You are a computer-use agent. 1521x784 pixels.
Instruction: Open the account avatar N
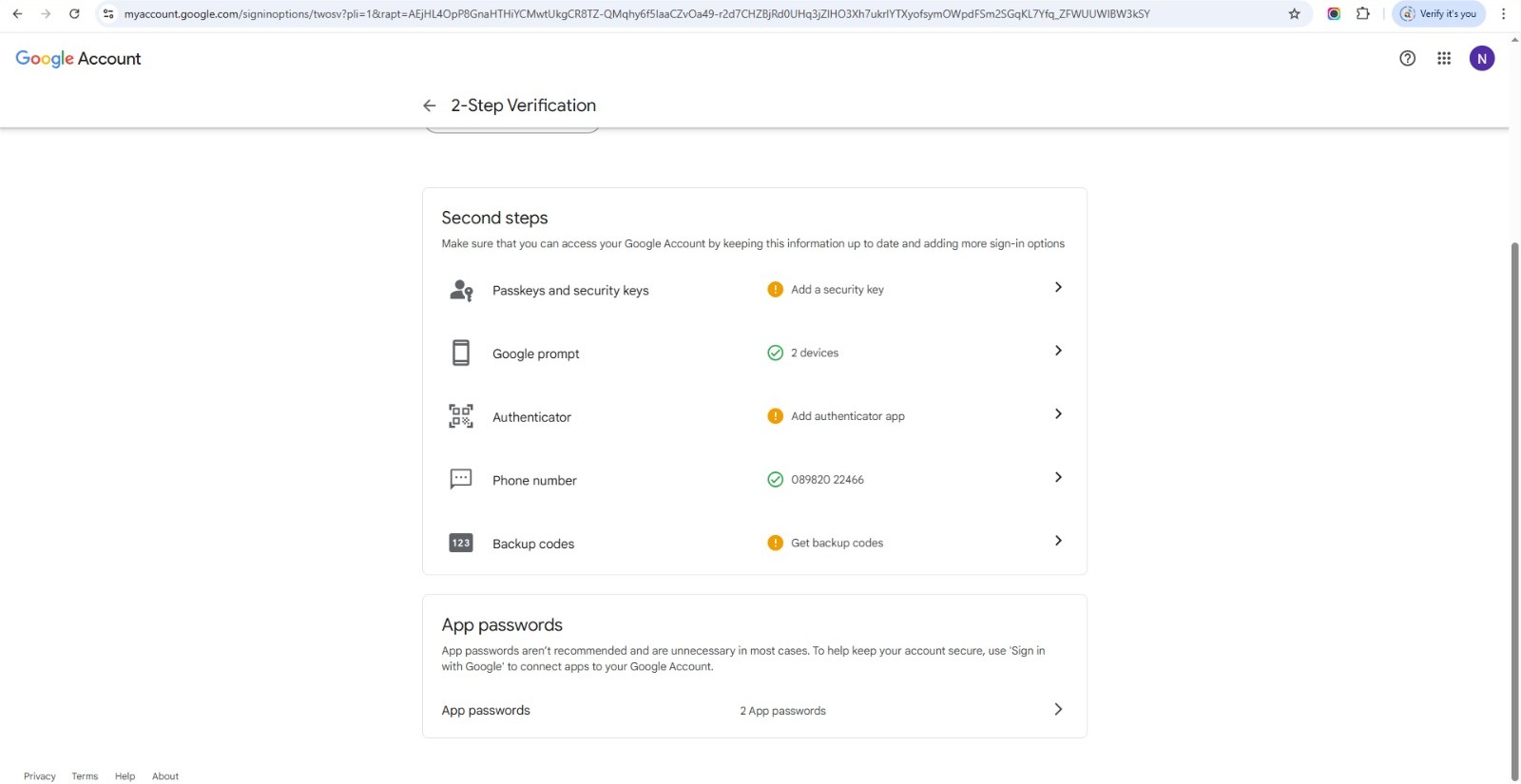point(1481,59)
